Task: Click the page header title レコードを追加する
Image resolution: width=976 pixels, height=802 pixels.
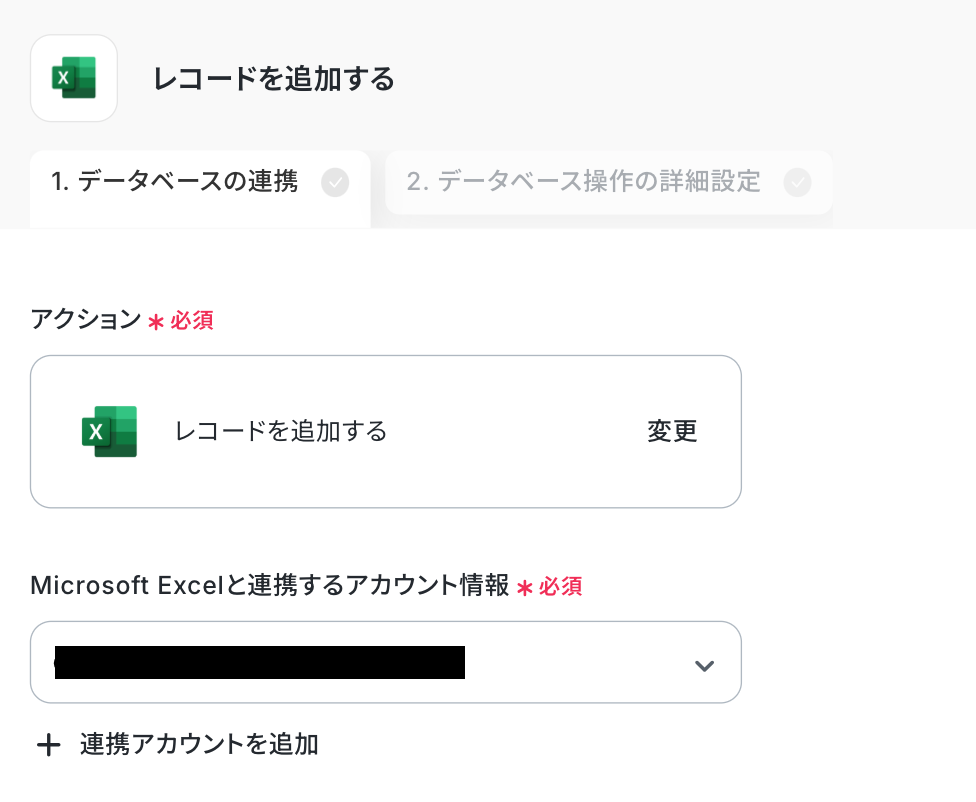Action: (x=274, y=79)
